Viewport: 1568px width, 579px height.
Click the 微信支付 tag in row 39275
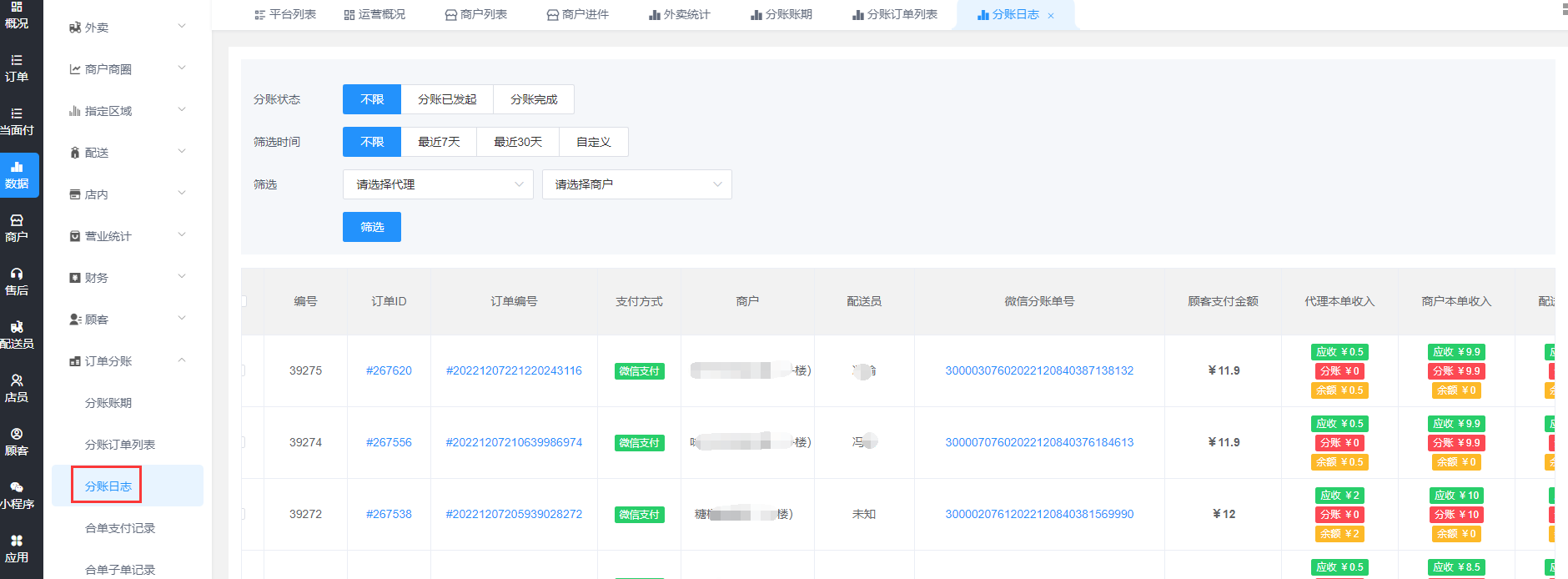pos(640,371)
